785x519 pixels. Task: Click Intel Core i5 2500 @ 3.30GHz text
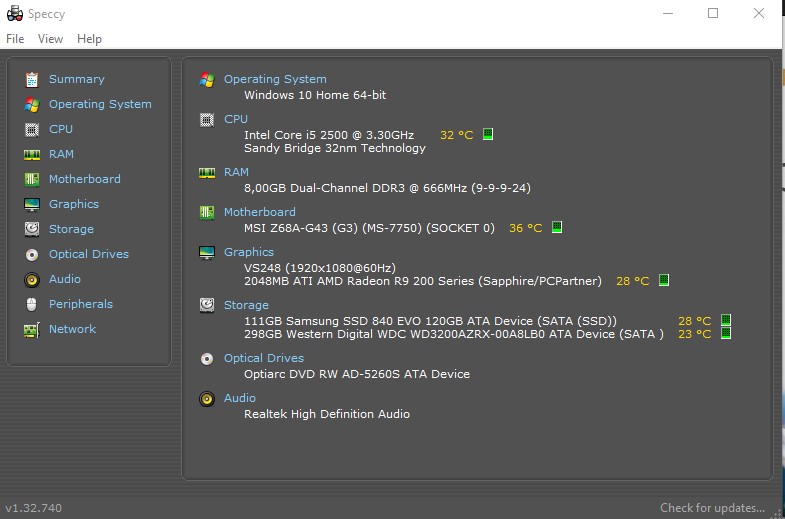tap(329, 135)
